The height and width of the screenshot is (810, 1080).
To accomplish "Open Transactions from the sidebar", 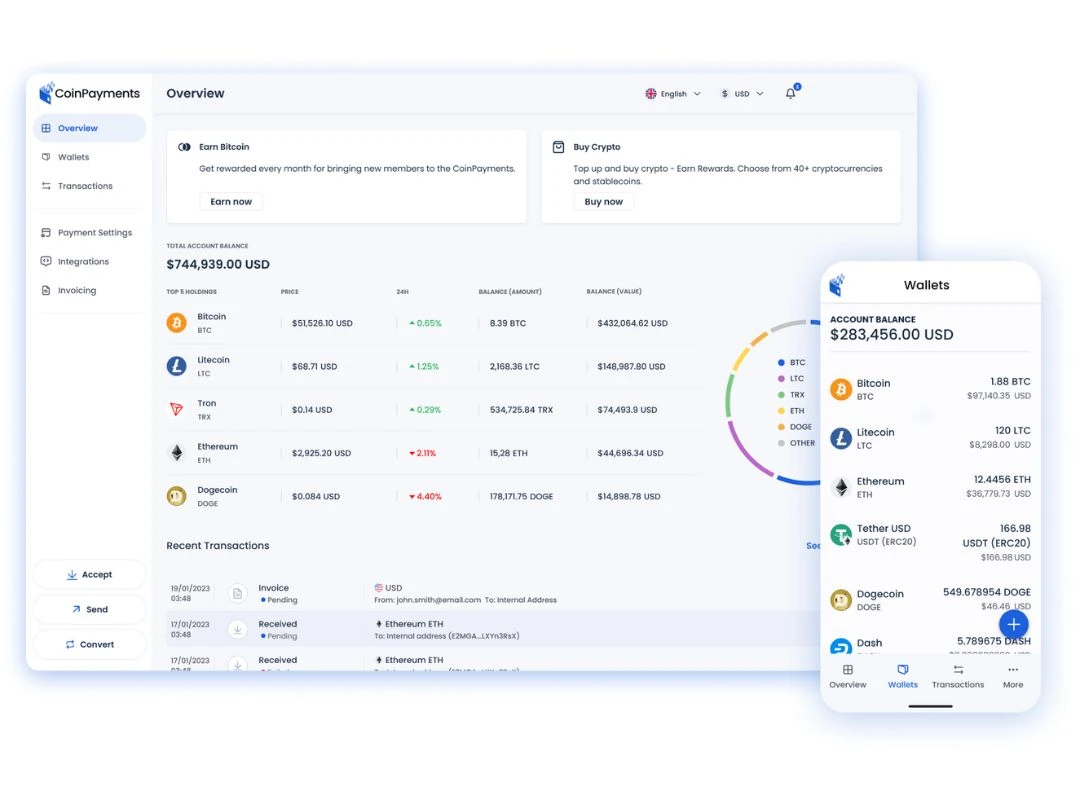I will 44,186.
